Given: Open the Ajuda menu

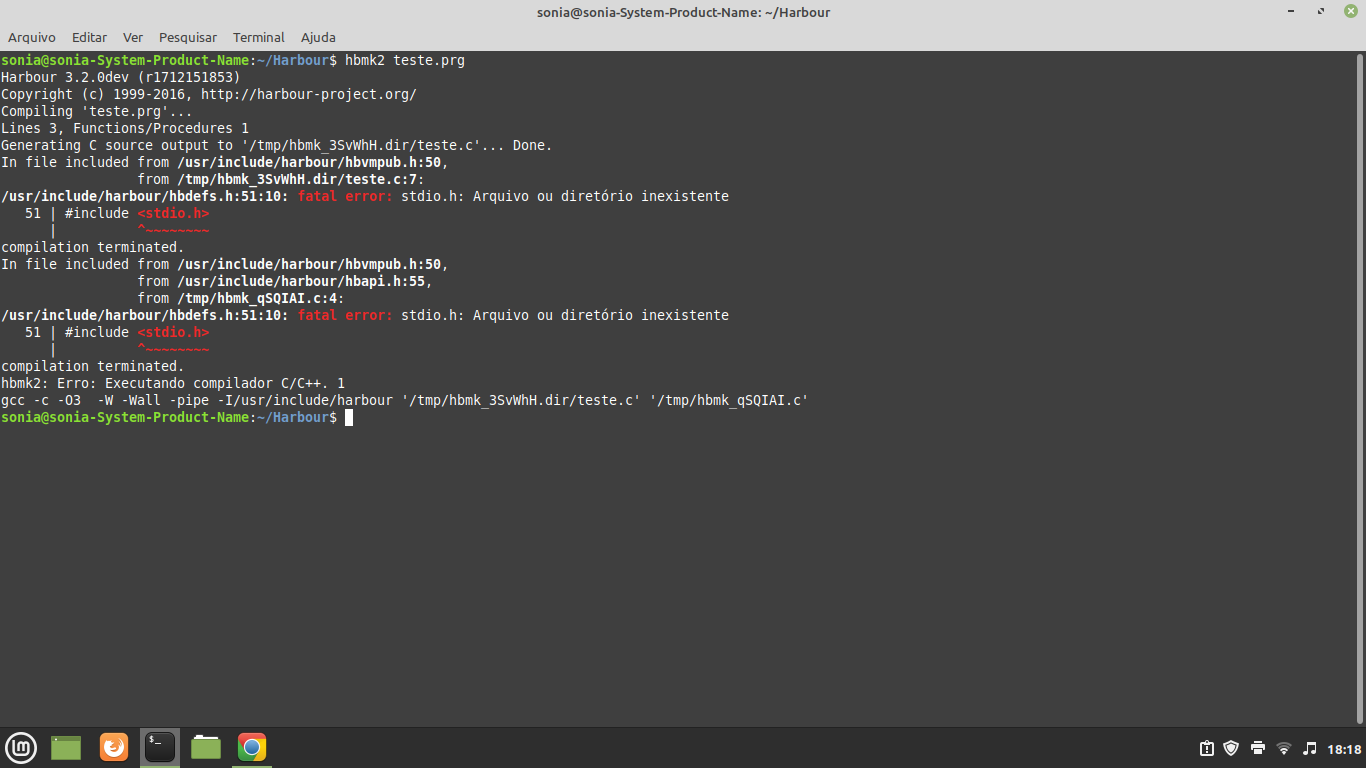Looking at the screenshot, I should click(x=318, y=37).
